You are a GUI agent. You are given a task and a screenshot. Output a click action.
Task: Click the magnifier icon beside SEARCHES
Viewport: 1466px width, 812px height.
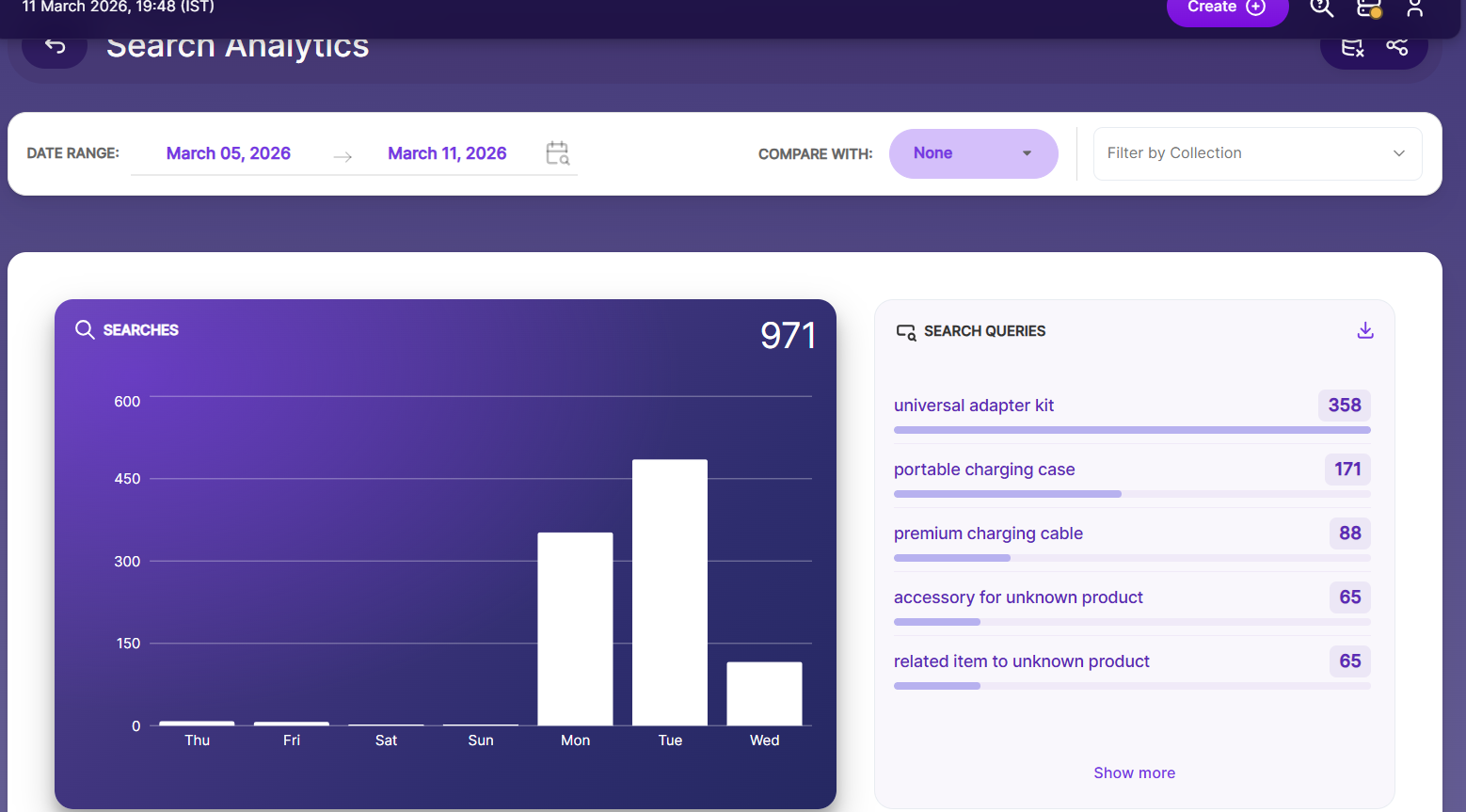click(x=85, y=329)
